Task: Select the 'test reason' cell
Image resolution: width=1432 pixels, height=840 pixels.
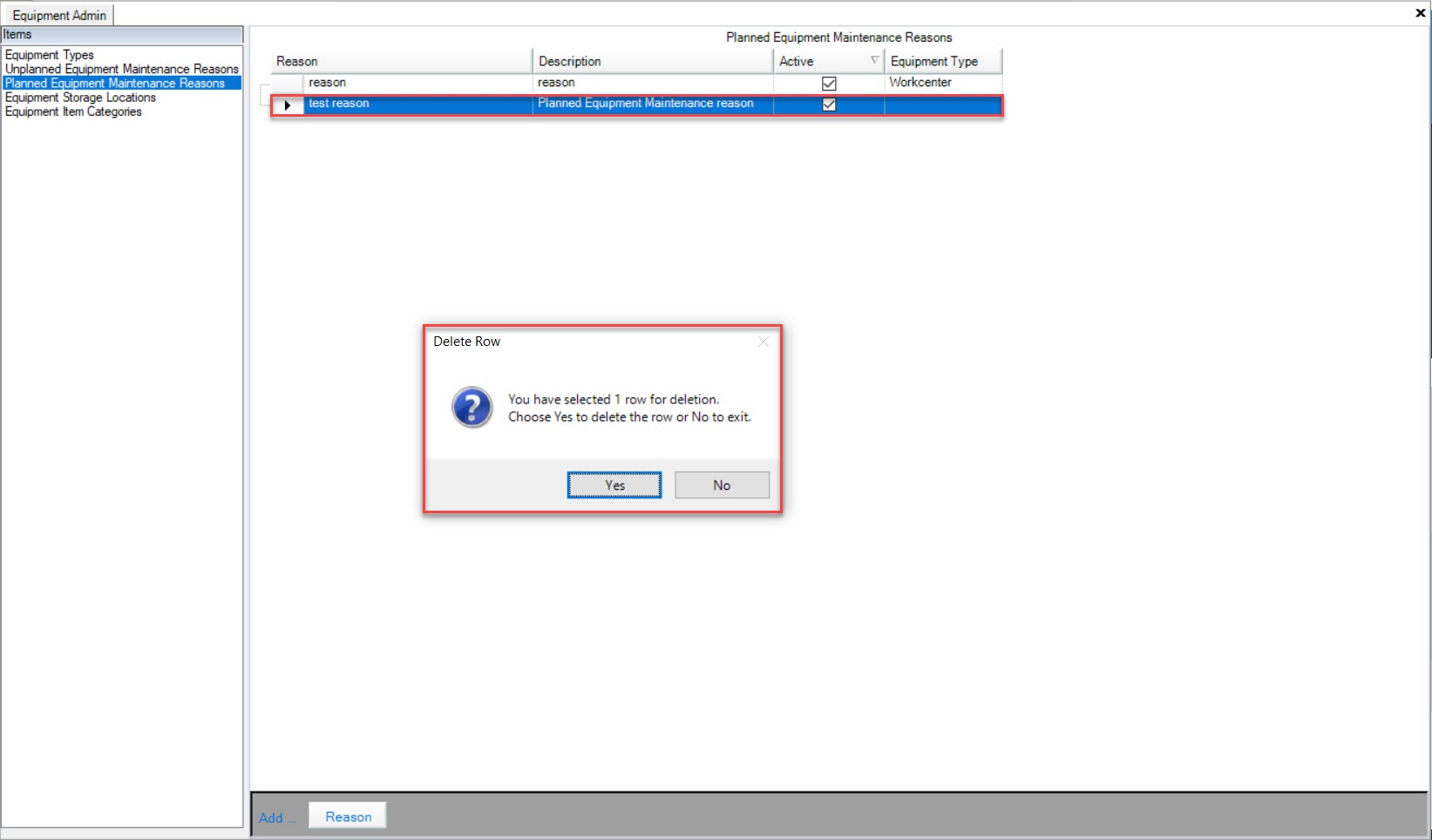Action: point(417,104)
